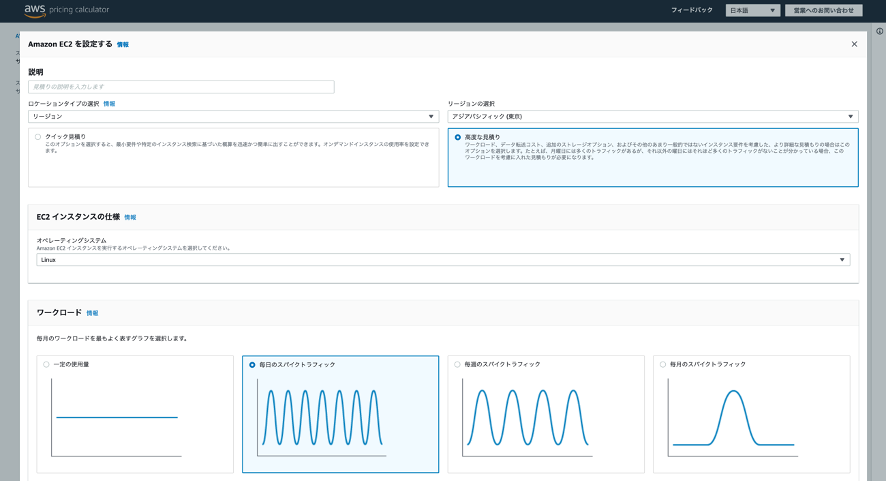Click the weekly spike traffic graph
The image size is (887, 481).
pos(528,418)
